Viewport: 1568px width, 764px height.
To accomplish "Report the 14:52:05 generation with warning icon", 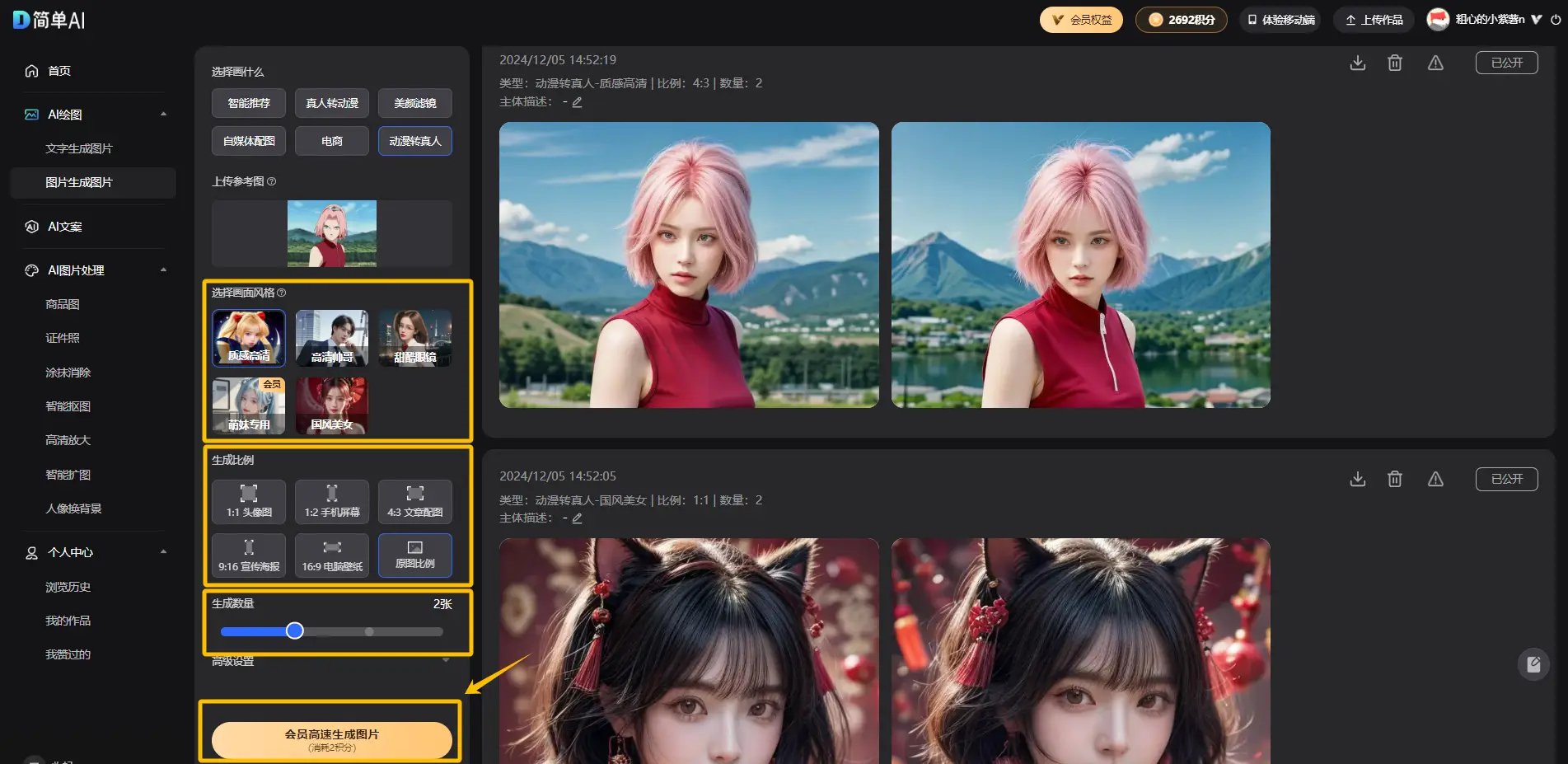I will (x=1435, y=479).
